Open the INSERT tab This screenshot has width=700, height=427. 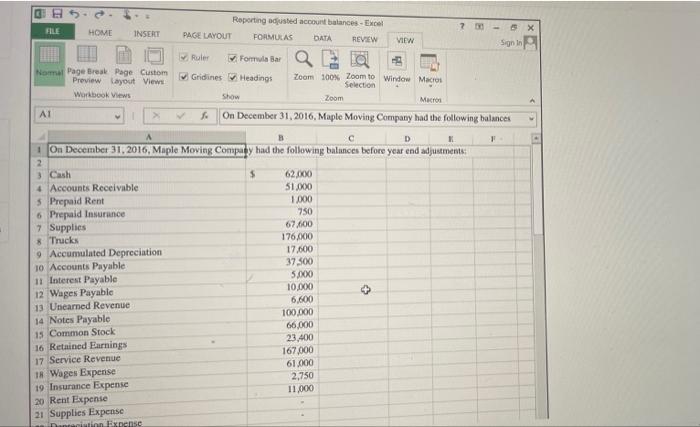pos(146,33)
